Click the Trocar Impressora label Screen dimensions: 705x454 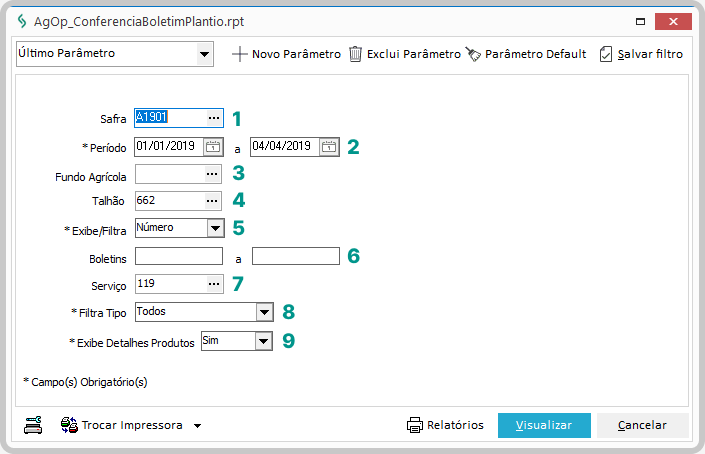coord(132,425)
